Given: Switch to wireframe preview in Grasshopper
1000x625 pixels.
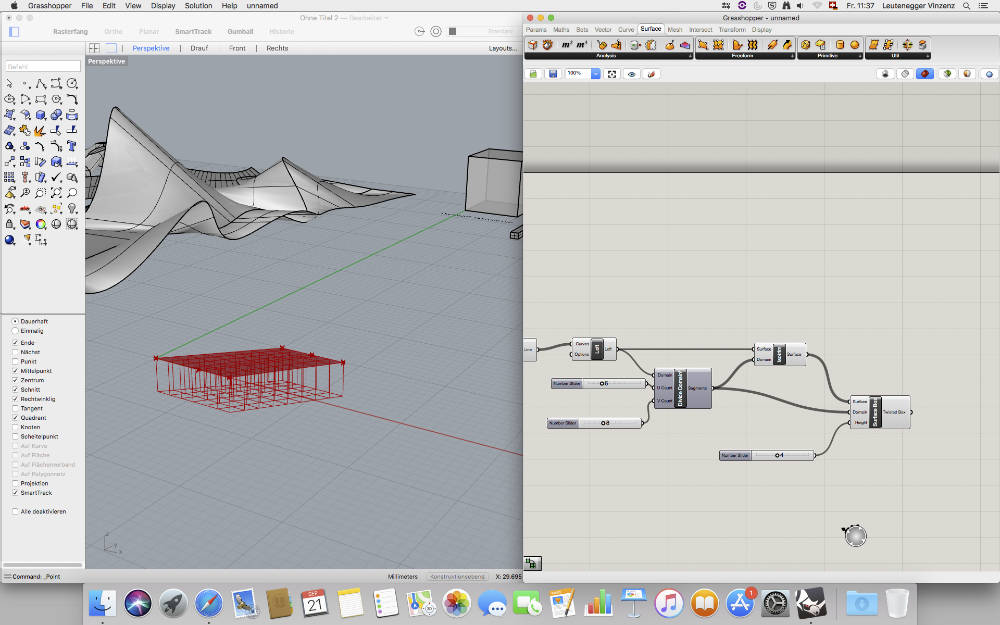Looking at the screenshot, I should click(905, 74).
